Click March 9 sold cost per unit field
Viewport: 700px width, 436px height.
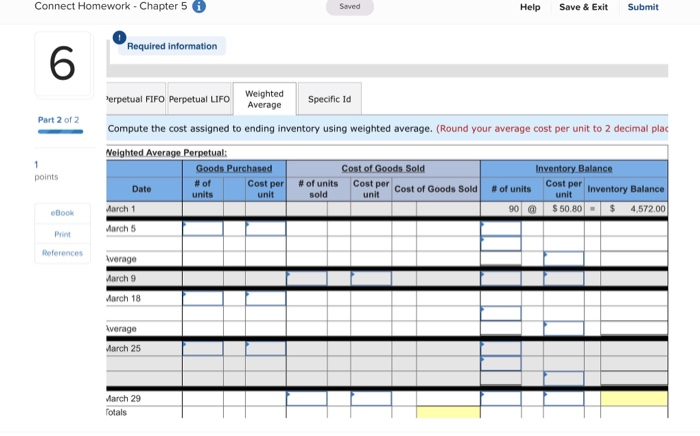(371, 278)
